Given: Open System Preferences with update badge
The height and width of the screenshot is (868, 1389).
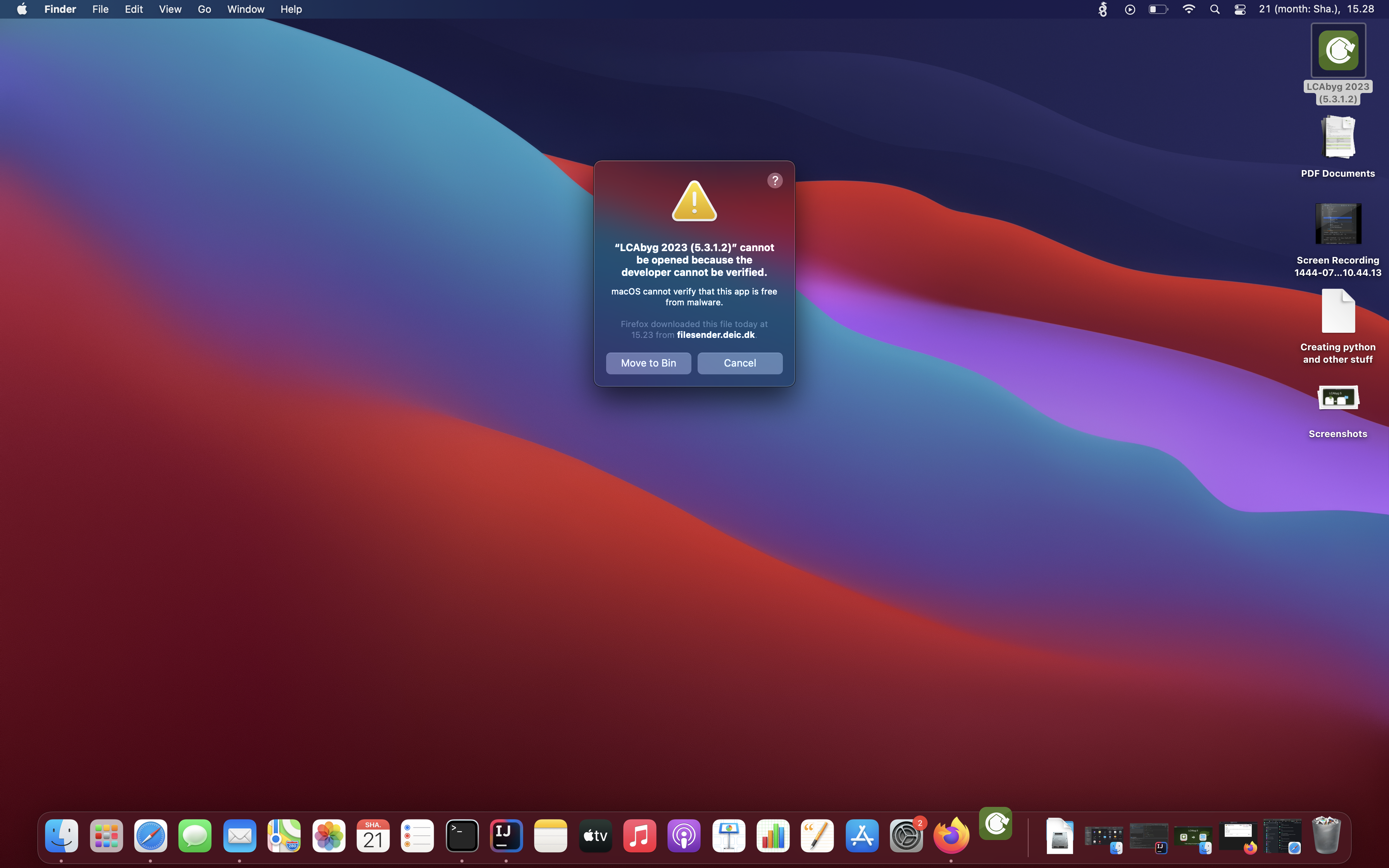Looking at the screenshot, I should click(906, 836).
